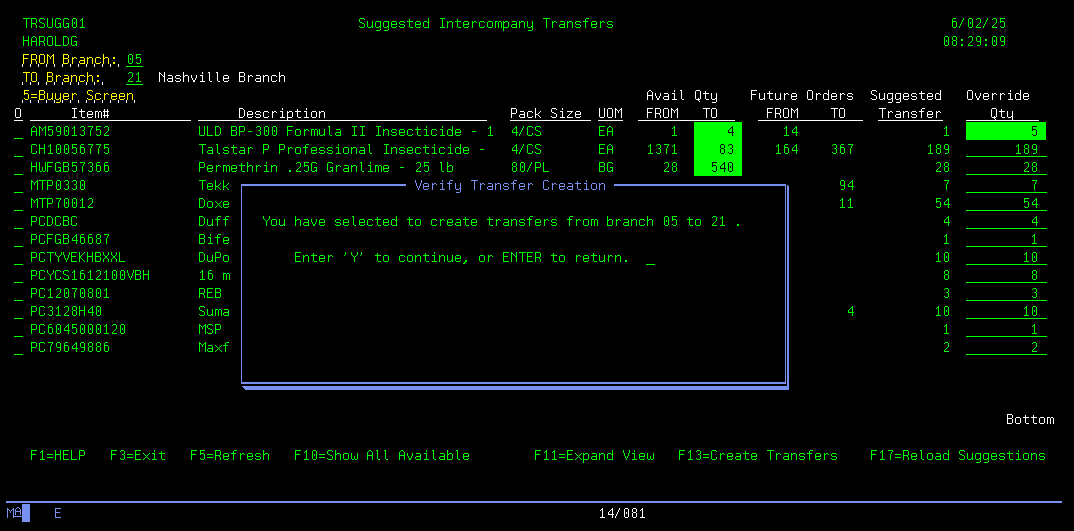Click option field for item PC79649886
This screenshot has height=531, width=1074.
(x=18, y=348)
